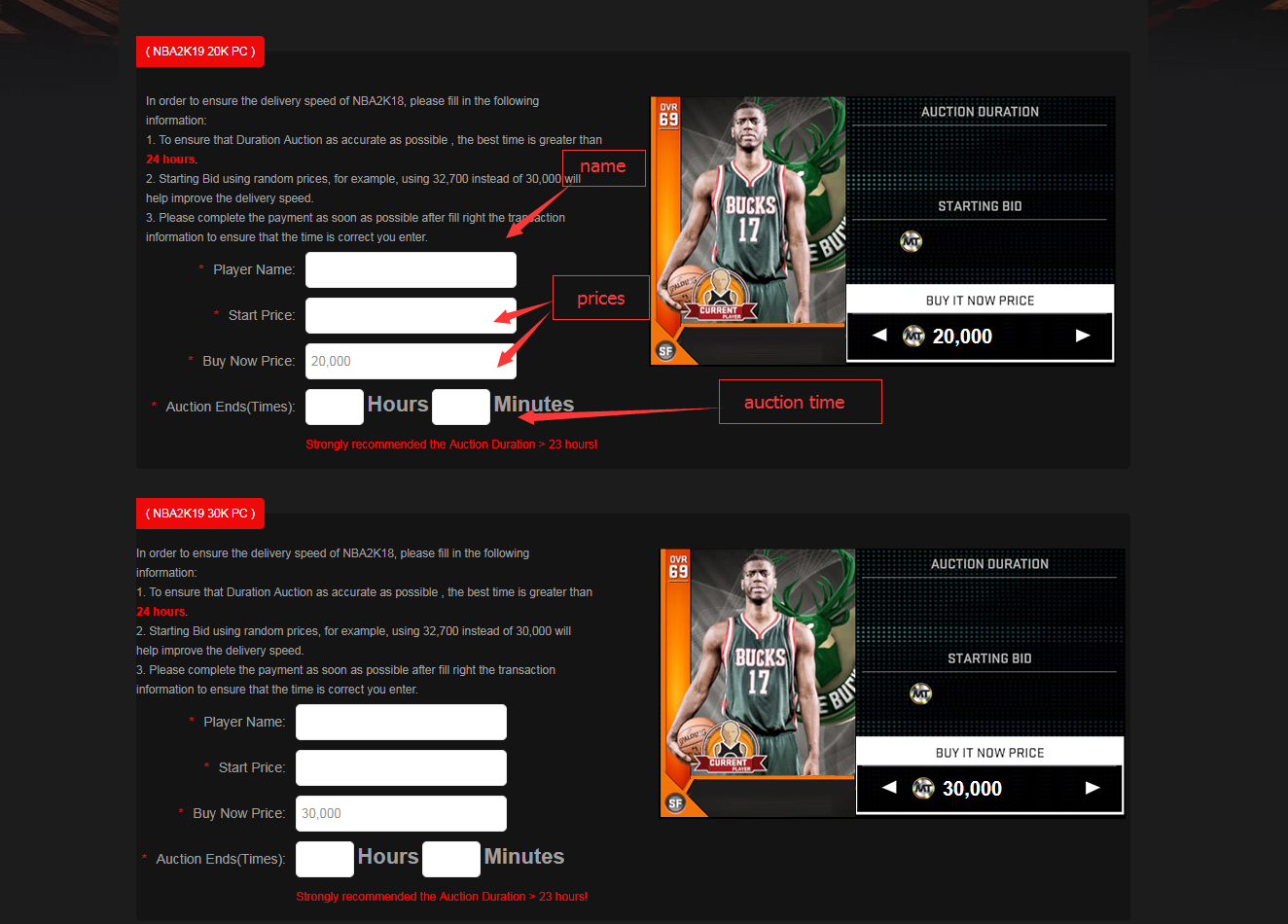This screenshot has height=924, width=1288.
Task: Click 'Strongly recommended' warning in 20K section
Action: point(451,444)
